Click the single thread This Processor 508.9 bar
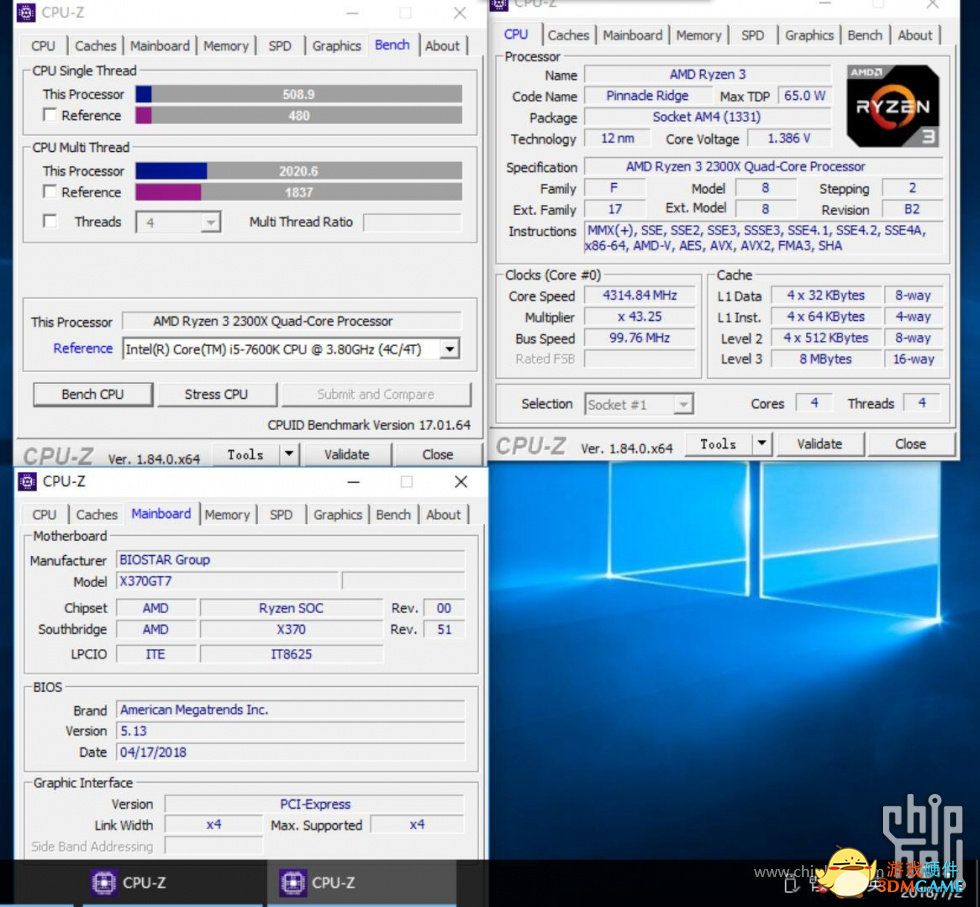 [x=299, y=94]
